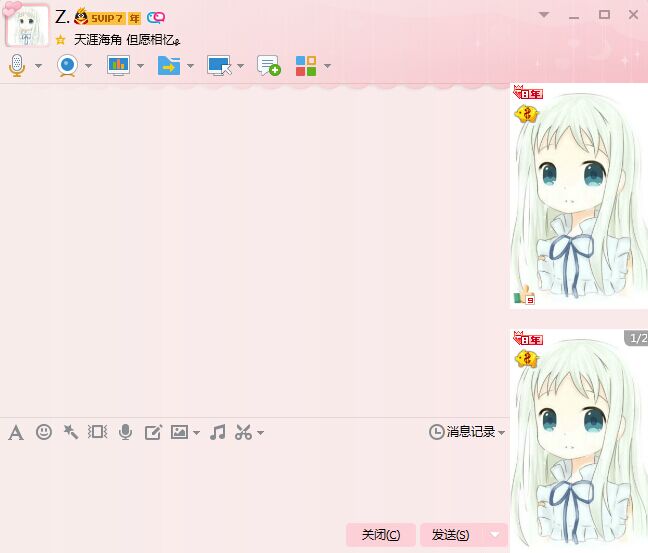
Task: Click the signature text 天涯海角 但愿相忆
Action: 127,40
